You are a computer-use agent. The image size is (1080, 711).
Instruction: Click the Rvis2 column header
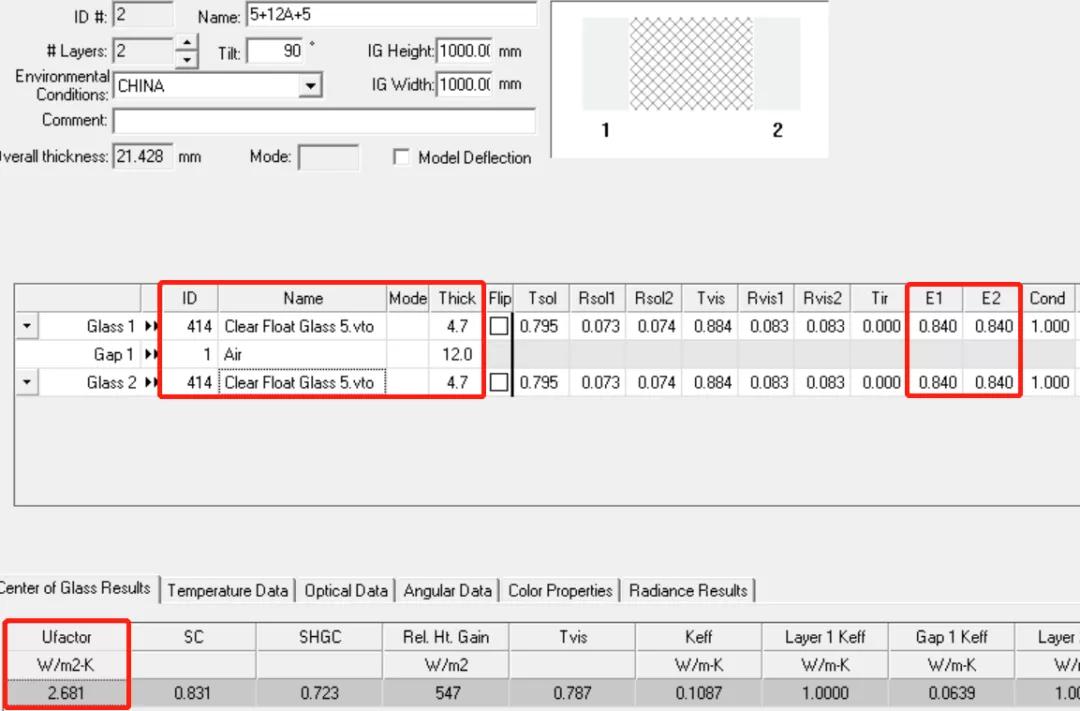tap(822, 298)
